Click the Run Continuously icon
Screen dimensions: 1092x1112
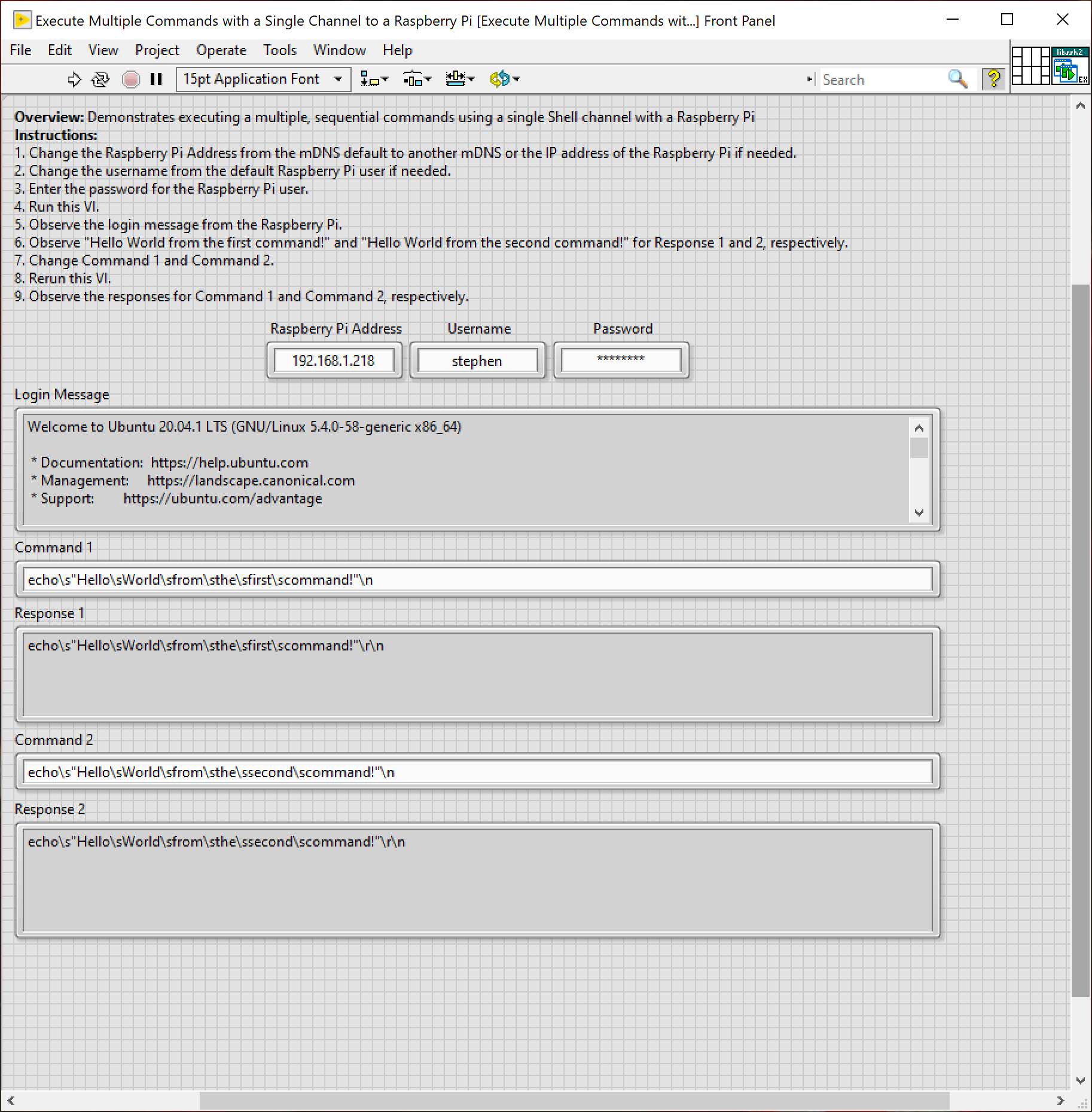point(100,79)
